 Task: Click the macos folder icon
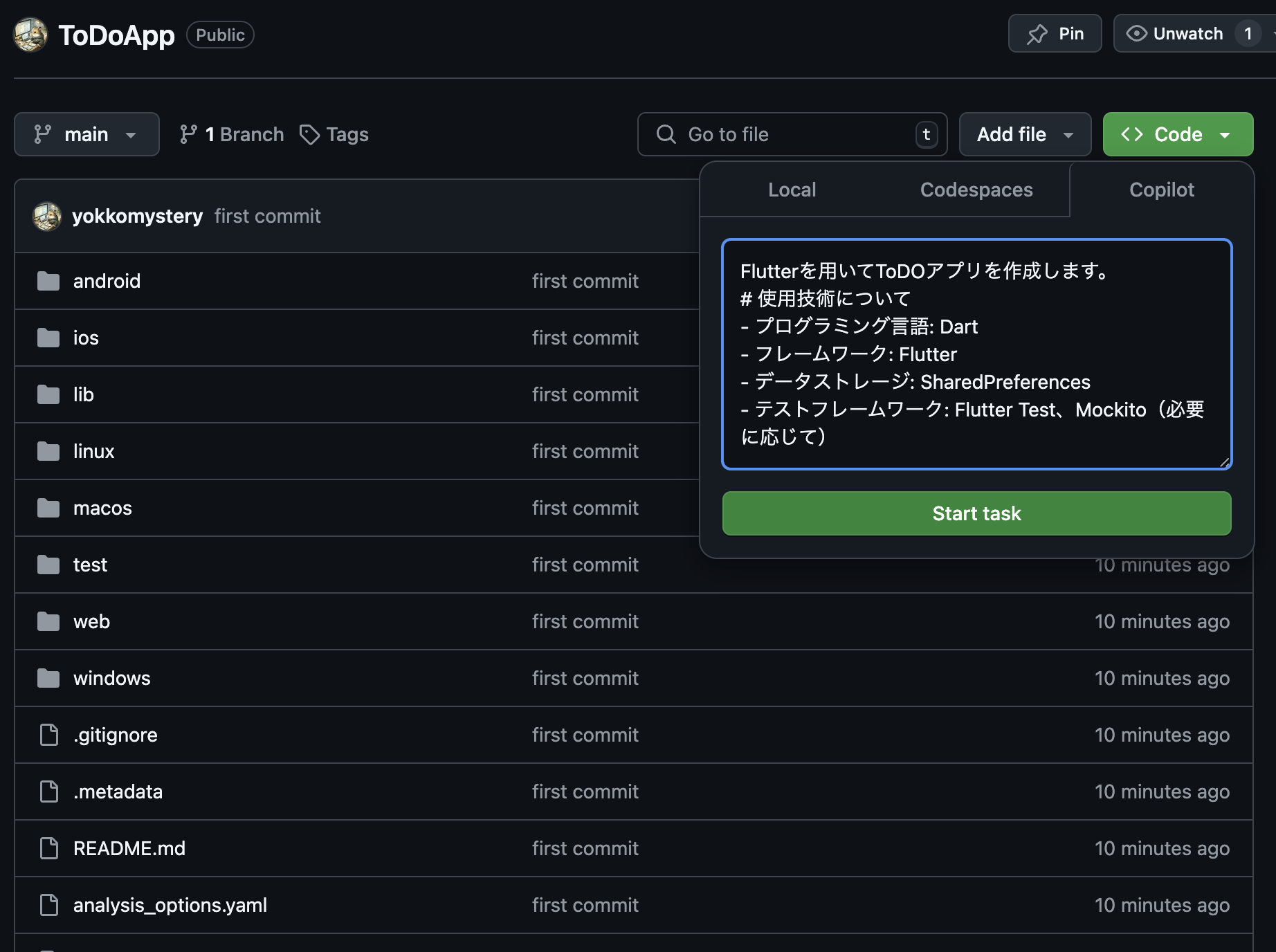(x=48, y=508)
